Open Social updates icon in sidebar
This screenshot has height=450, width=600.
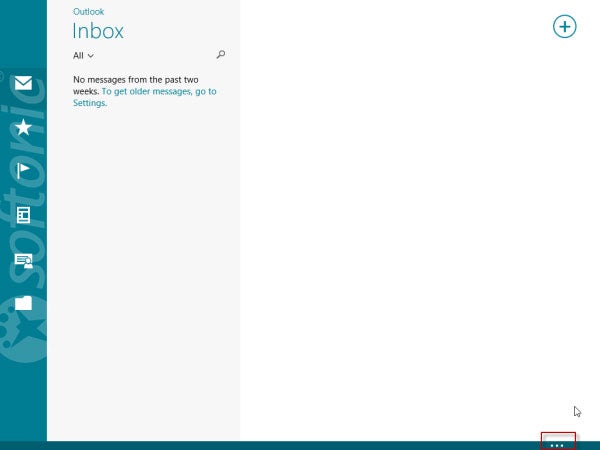24,261
